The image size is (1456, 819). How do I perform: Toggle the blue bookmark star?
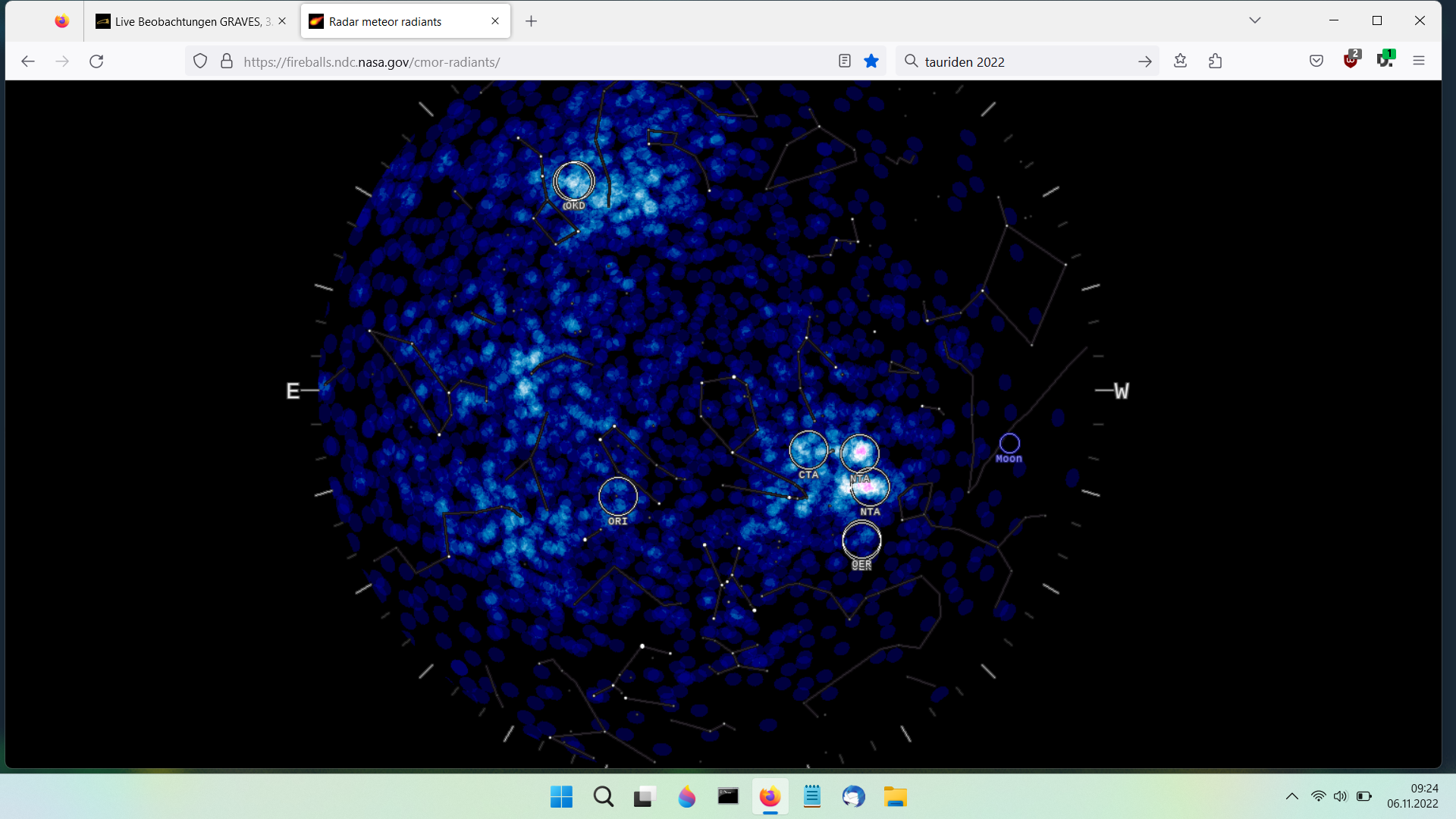tap(871, 61)
